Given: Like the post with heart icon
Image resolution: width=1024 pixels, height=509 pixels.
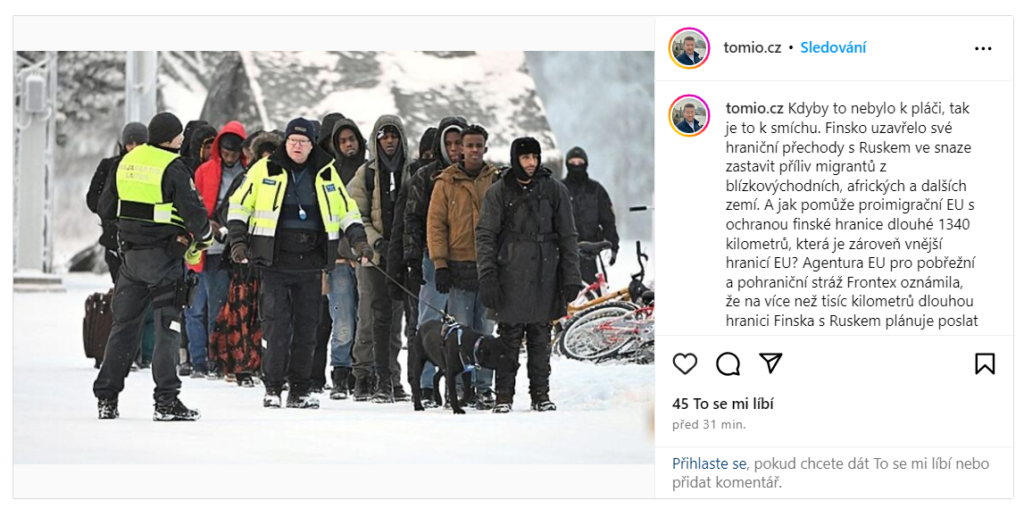Looking at the screenshot, I should [684, 364].
